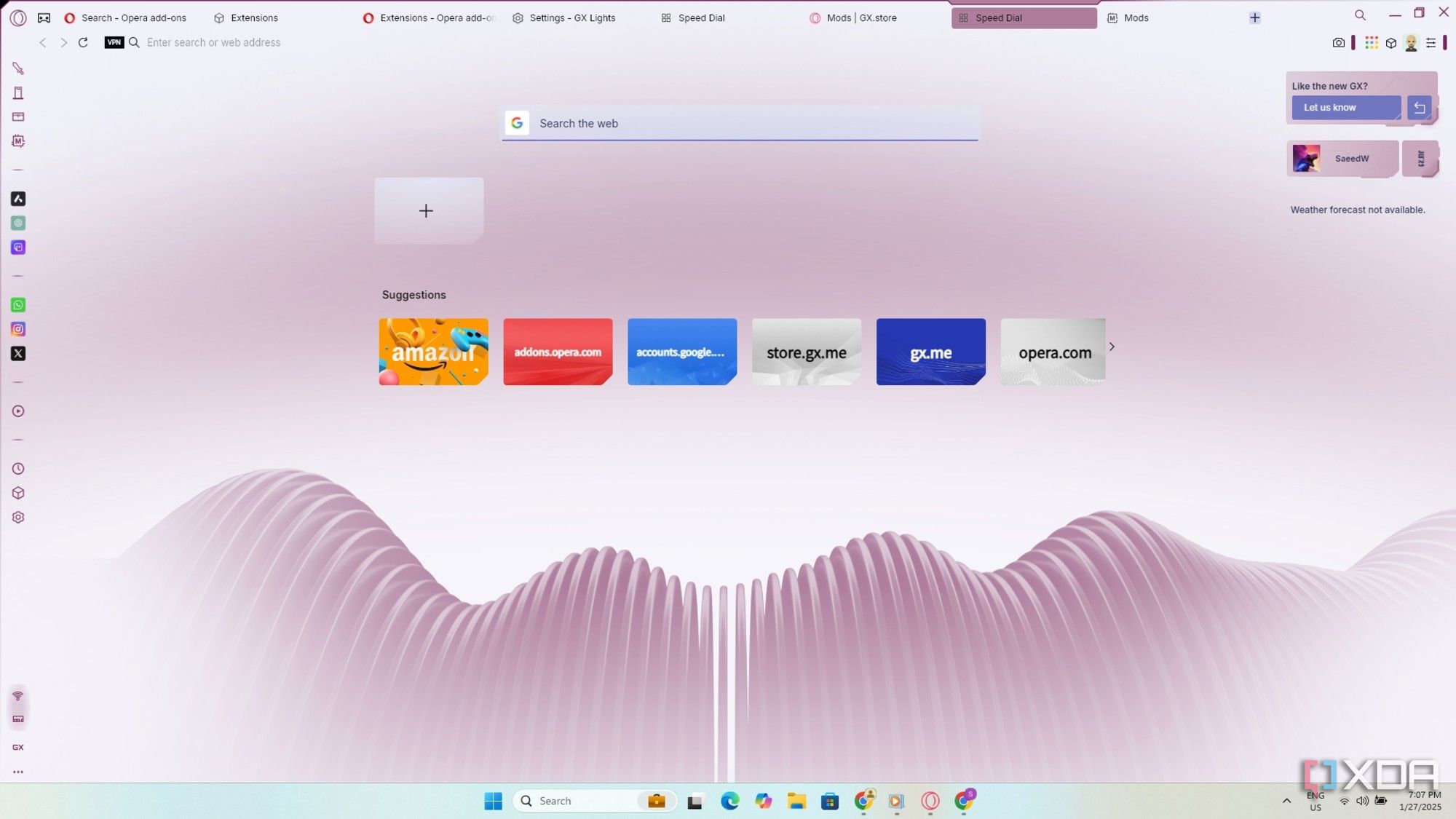Enable Wi-Fi panel at sidebar bottom
1456x819 pixels.
coord(18,697)
